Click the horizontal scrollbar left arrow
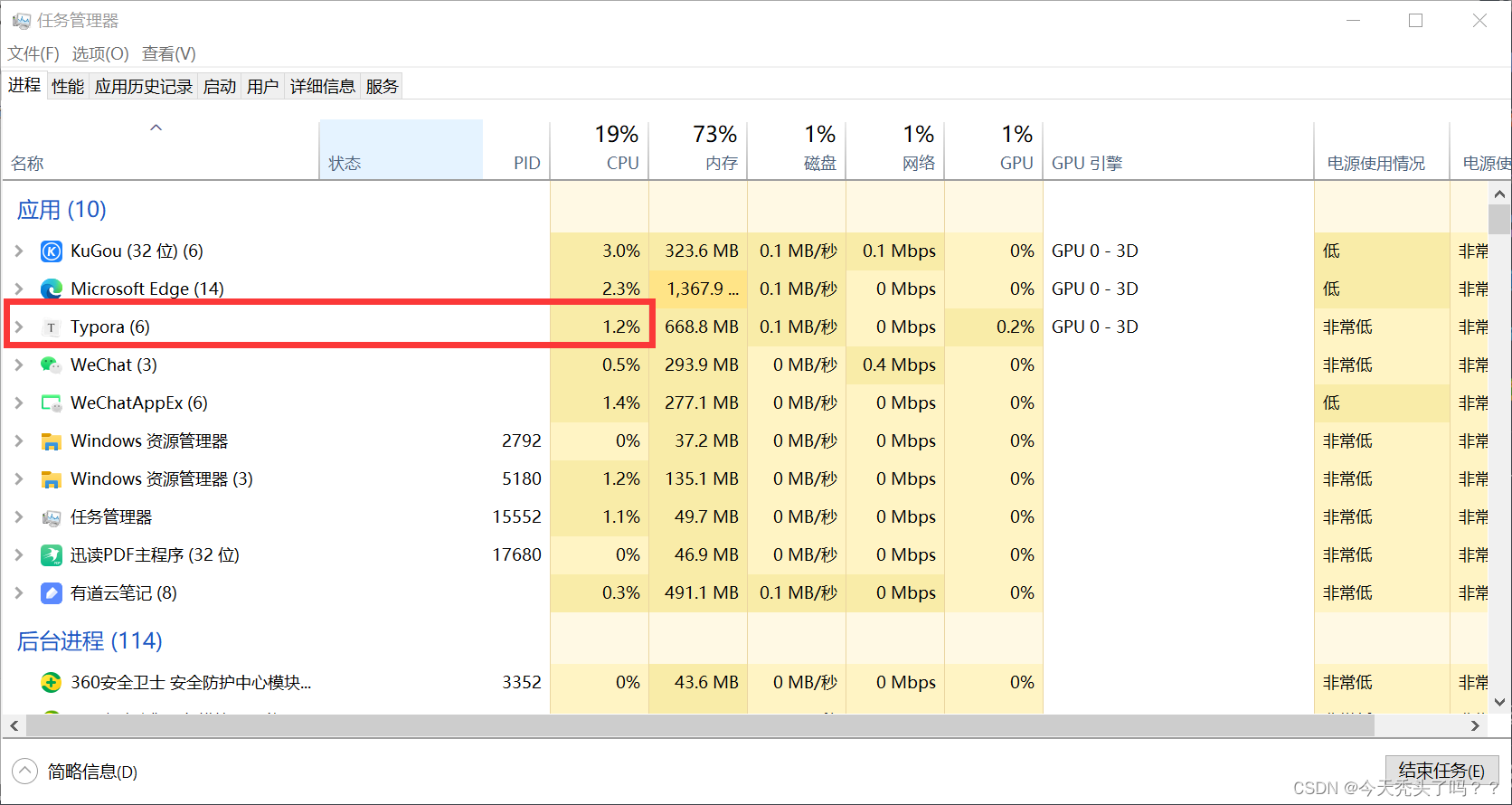The image size is (1512, 805). (14, 725)
